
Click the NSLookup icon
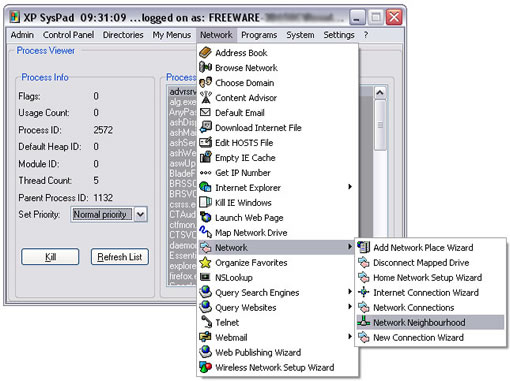coord(205,277)
